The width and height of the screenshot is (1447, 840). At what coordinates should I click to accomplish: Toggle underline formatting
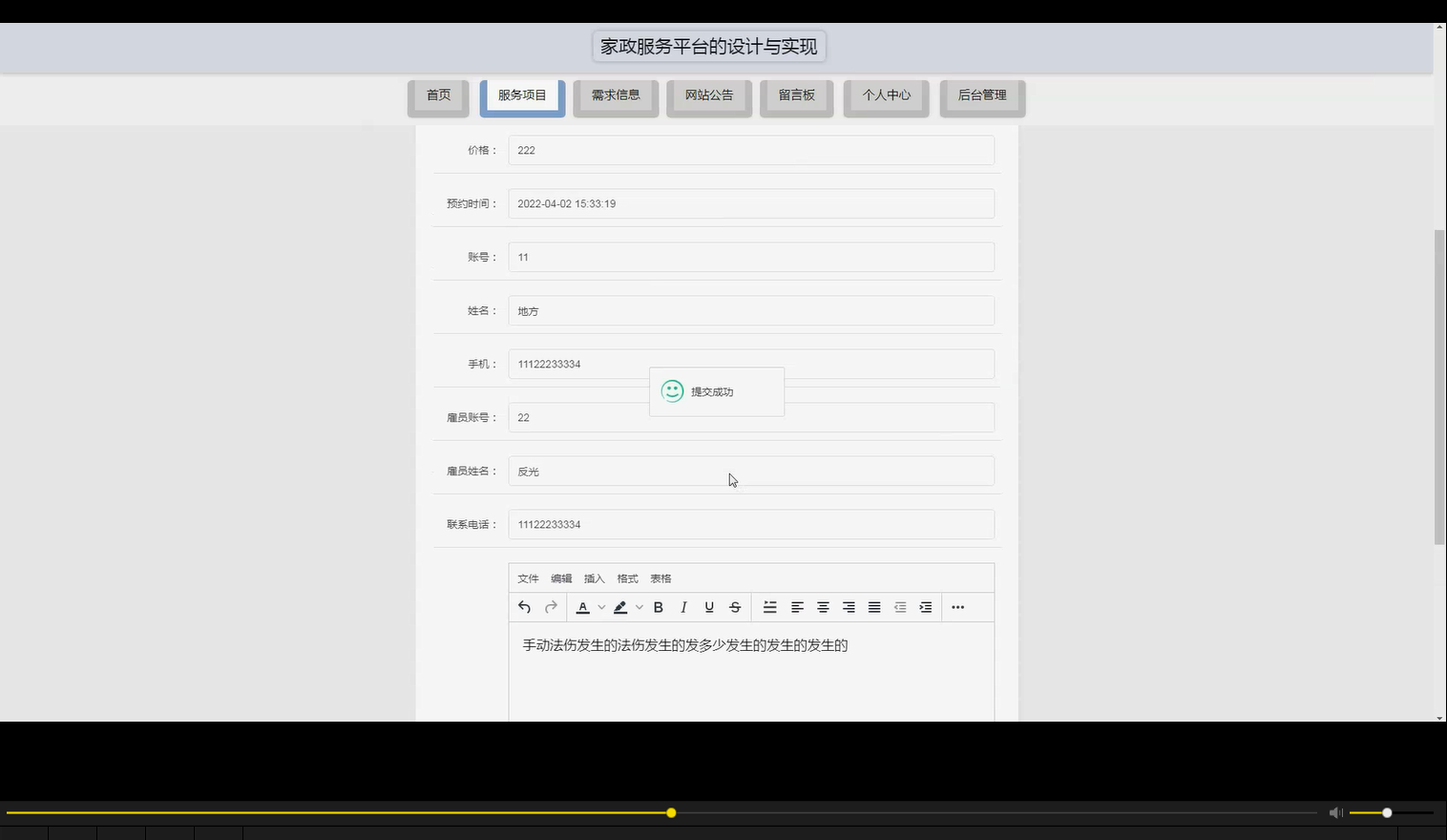[x=709, y=607]
